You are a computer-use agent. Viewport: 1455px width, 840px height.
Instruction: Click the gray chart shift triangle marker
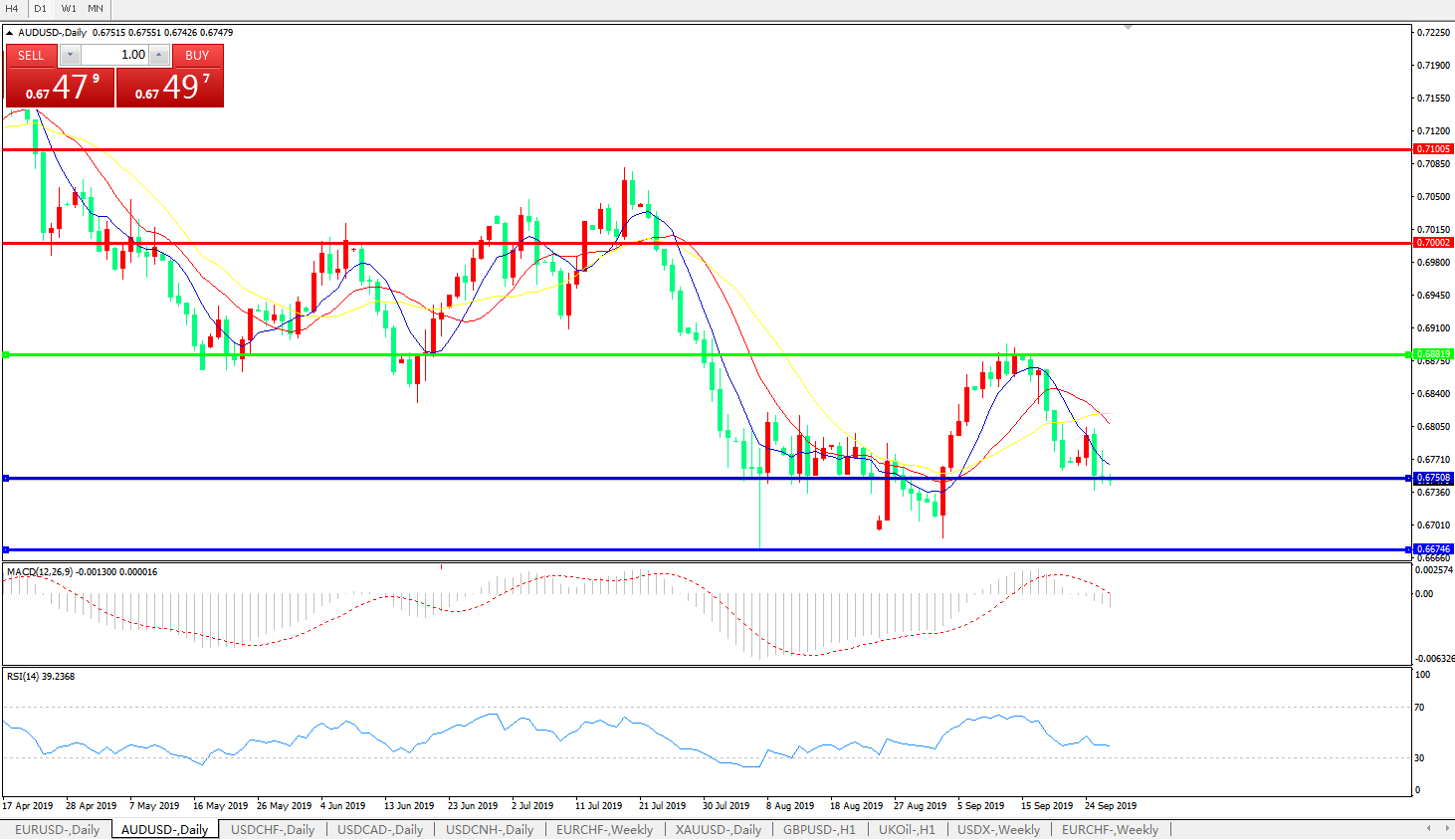pyautogui.click(x=1128, y=28)
